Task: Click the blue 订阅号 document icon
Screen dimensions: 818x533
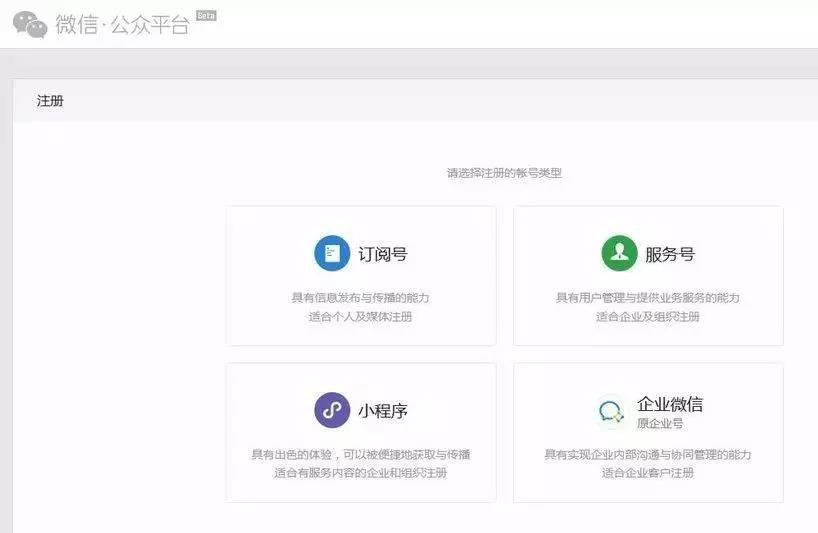Action: (332, 253)
